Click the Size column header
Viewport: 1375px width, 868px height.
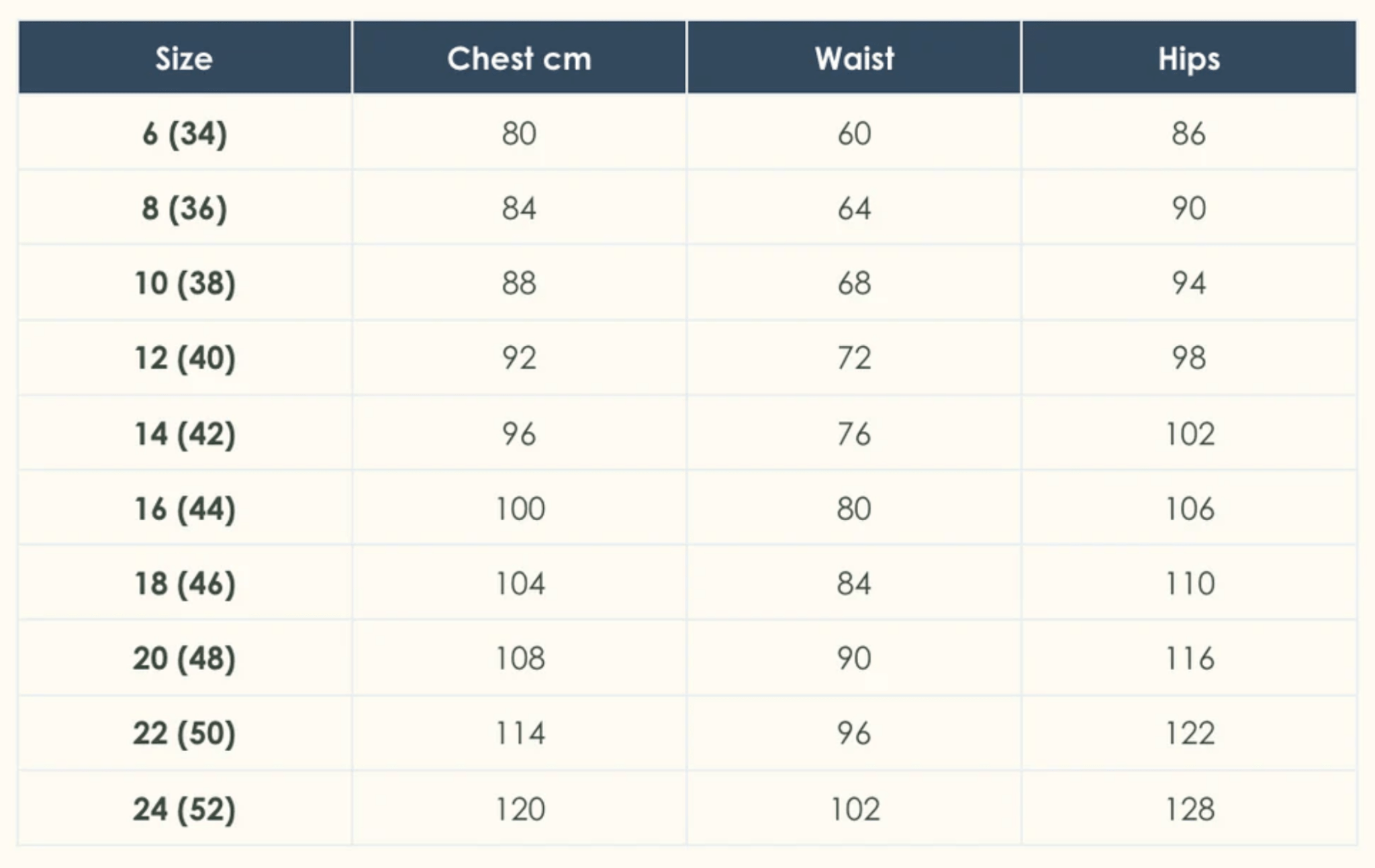coord(184,58)
